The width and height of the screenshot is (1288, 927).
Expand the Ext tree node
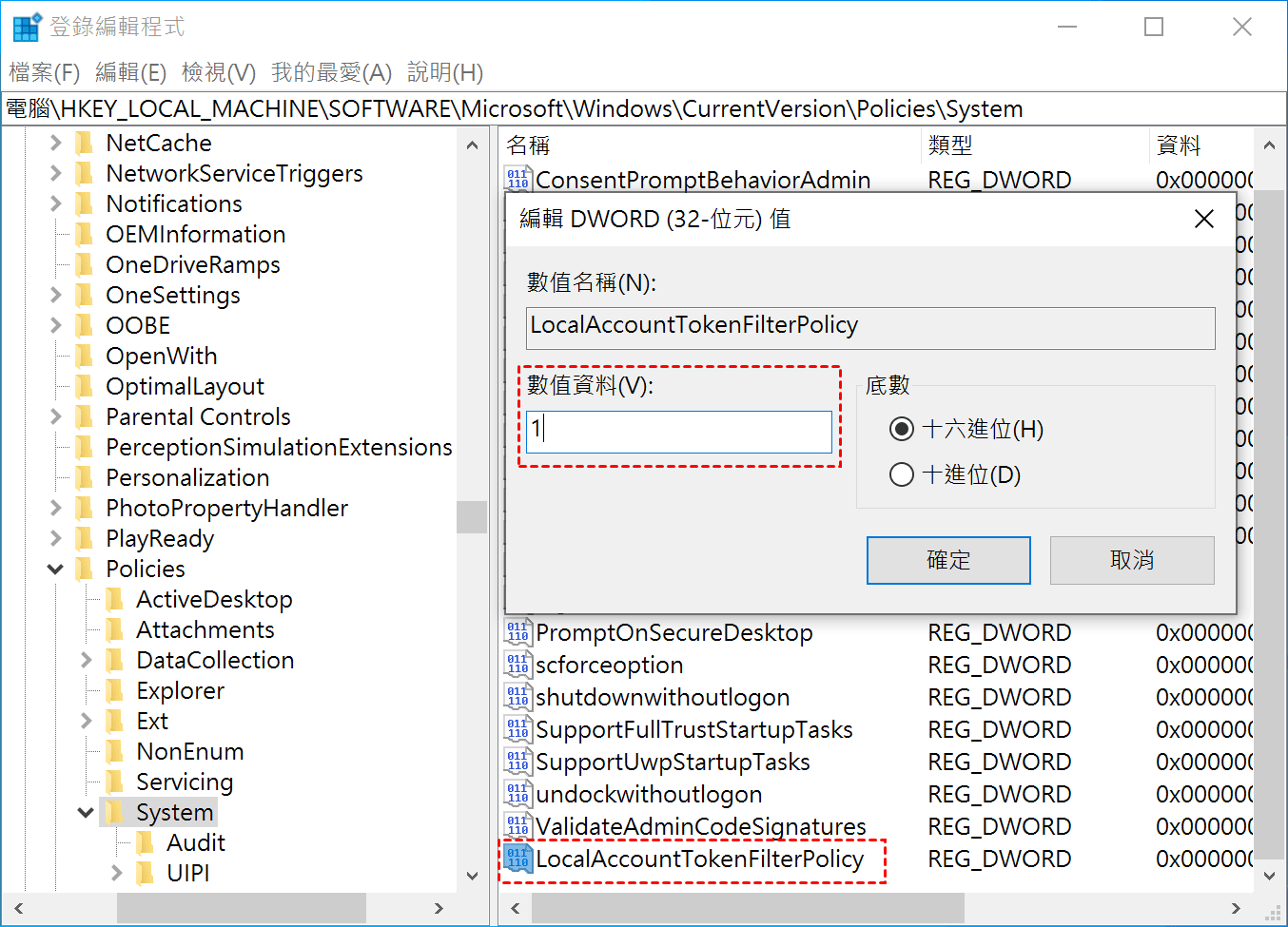click(x=86, y=721)
